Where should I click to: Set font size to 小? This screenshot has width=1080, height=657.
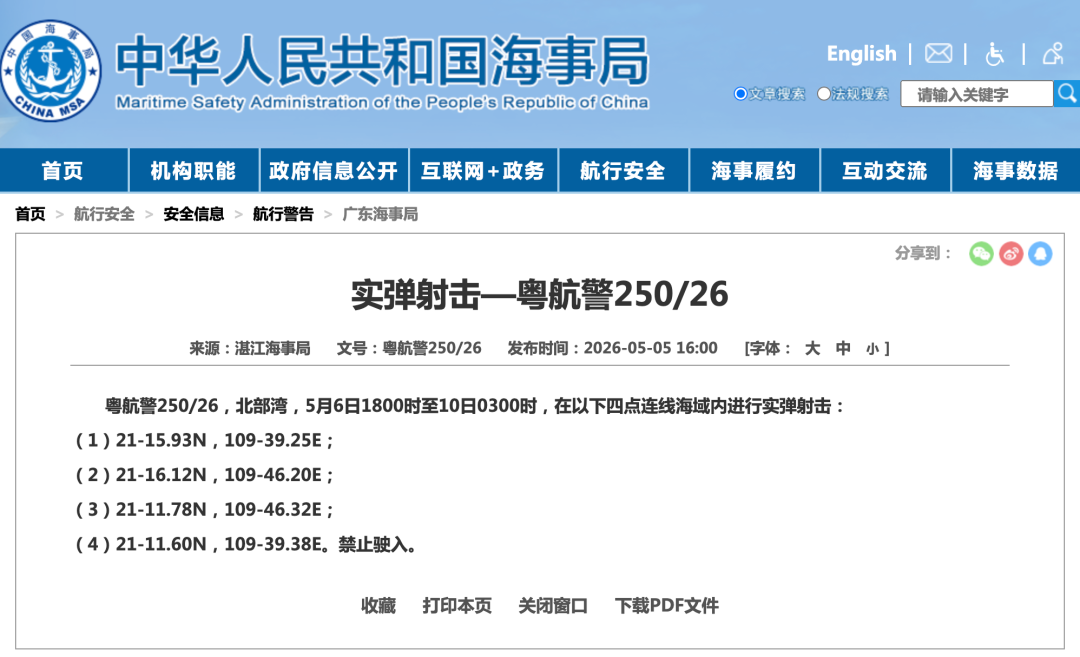(x=873, y=349)
